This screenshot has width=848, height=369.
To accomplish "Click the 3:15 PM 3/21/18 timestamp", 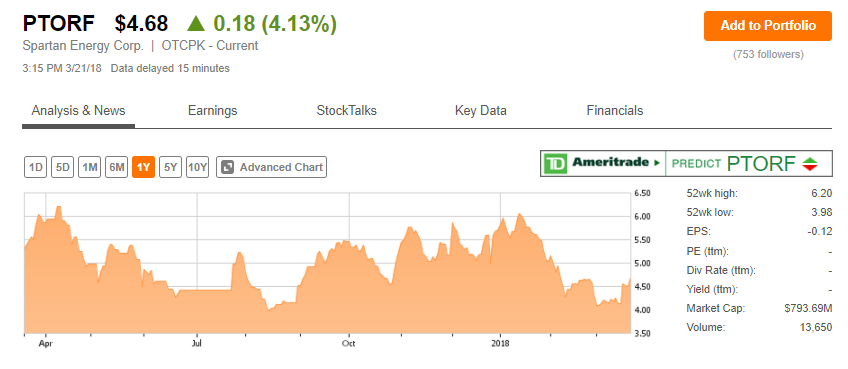I will [63, 68].
